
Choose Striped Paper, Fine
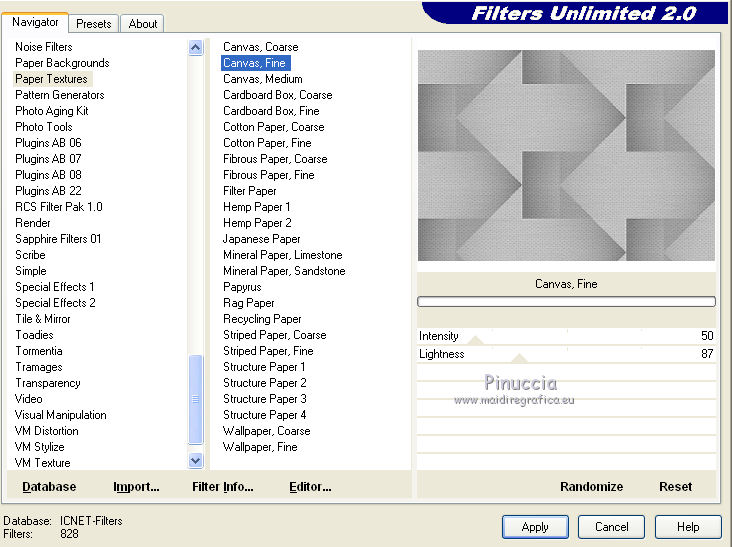point(268,351)
